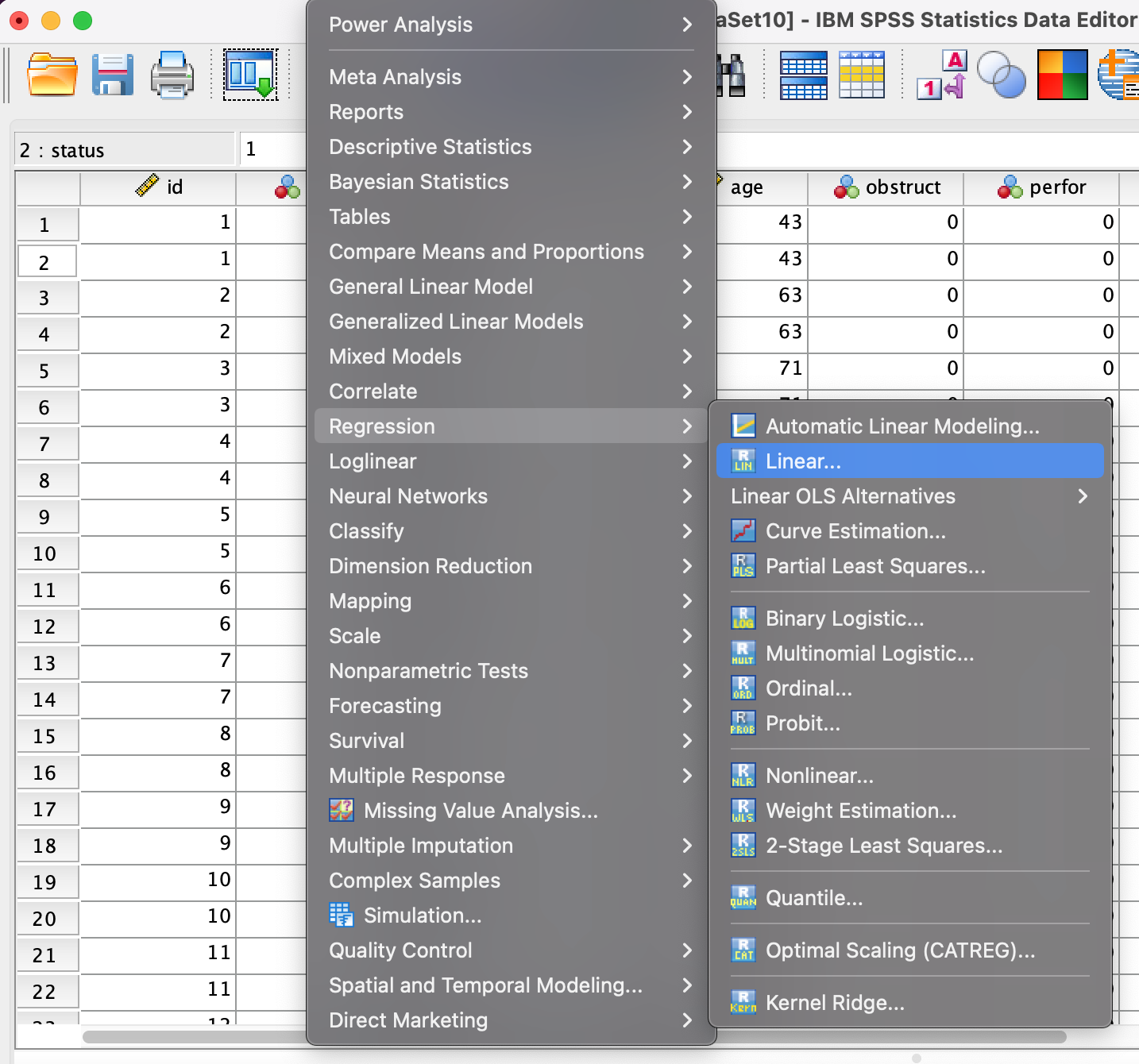Click the Recall recently used dialogs icon
The height and width of the screenshot is (1064, 1139).
tap(250, 75)
